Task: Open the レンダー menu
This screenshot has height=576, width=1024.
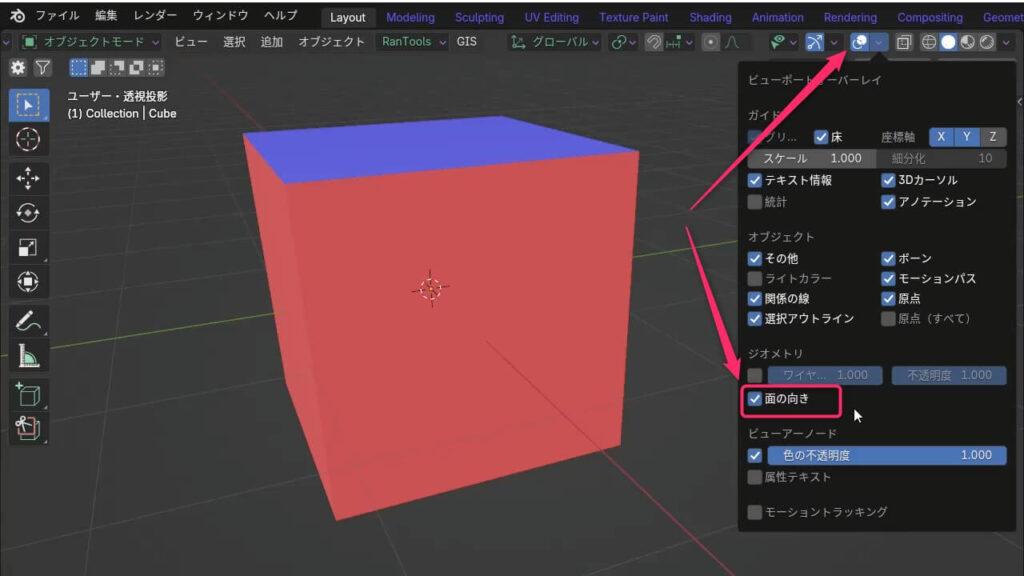Action: tap(155, 16)
